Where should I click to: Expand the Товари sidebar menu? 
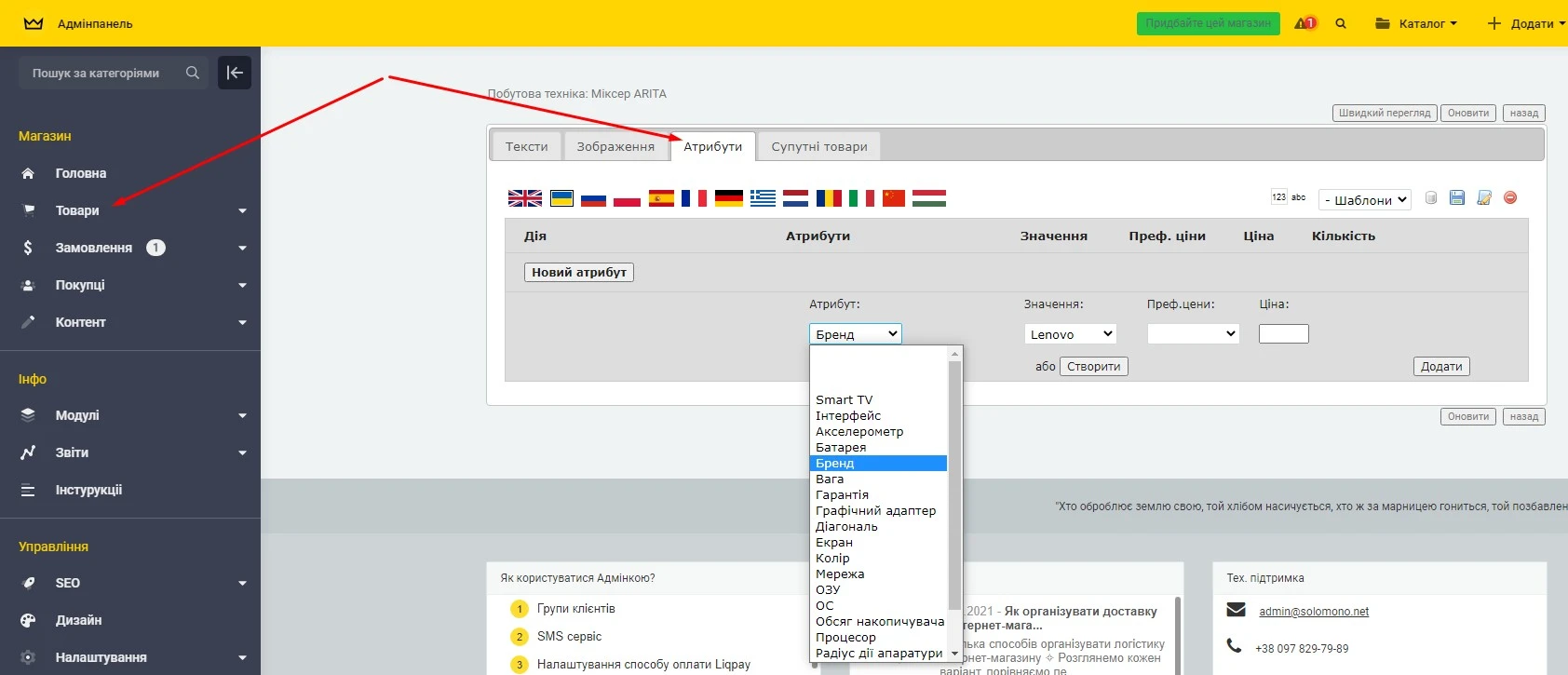130,210
